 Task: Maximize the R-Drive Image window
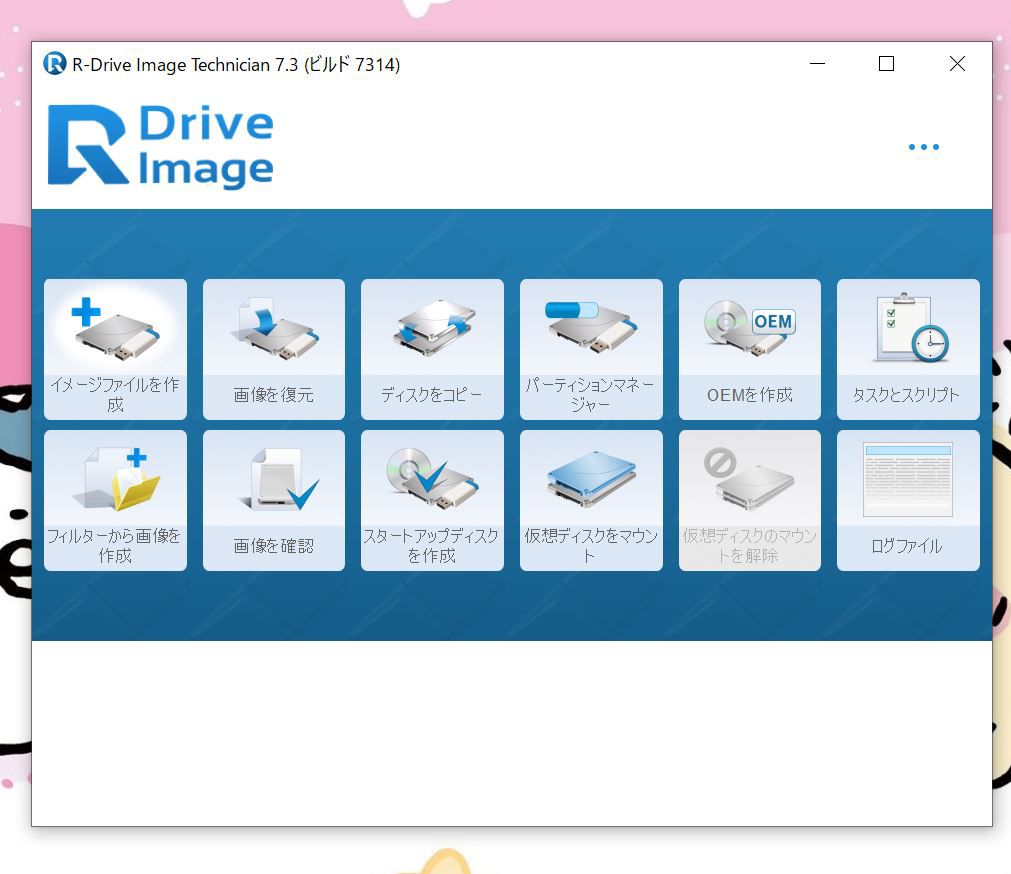(x=887, y=64)
